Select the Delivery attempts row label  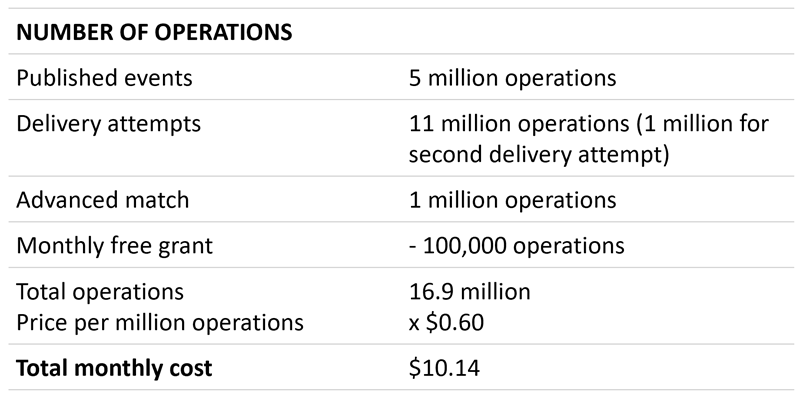[108, 123]
